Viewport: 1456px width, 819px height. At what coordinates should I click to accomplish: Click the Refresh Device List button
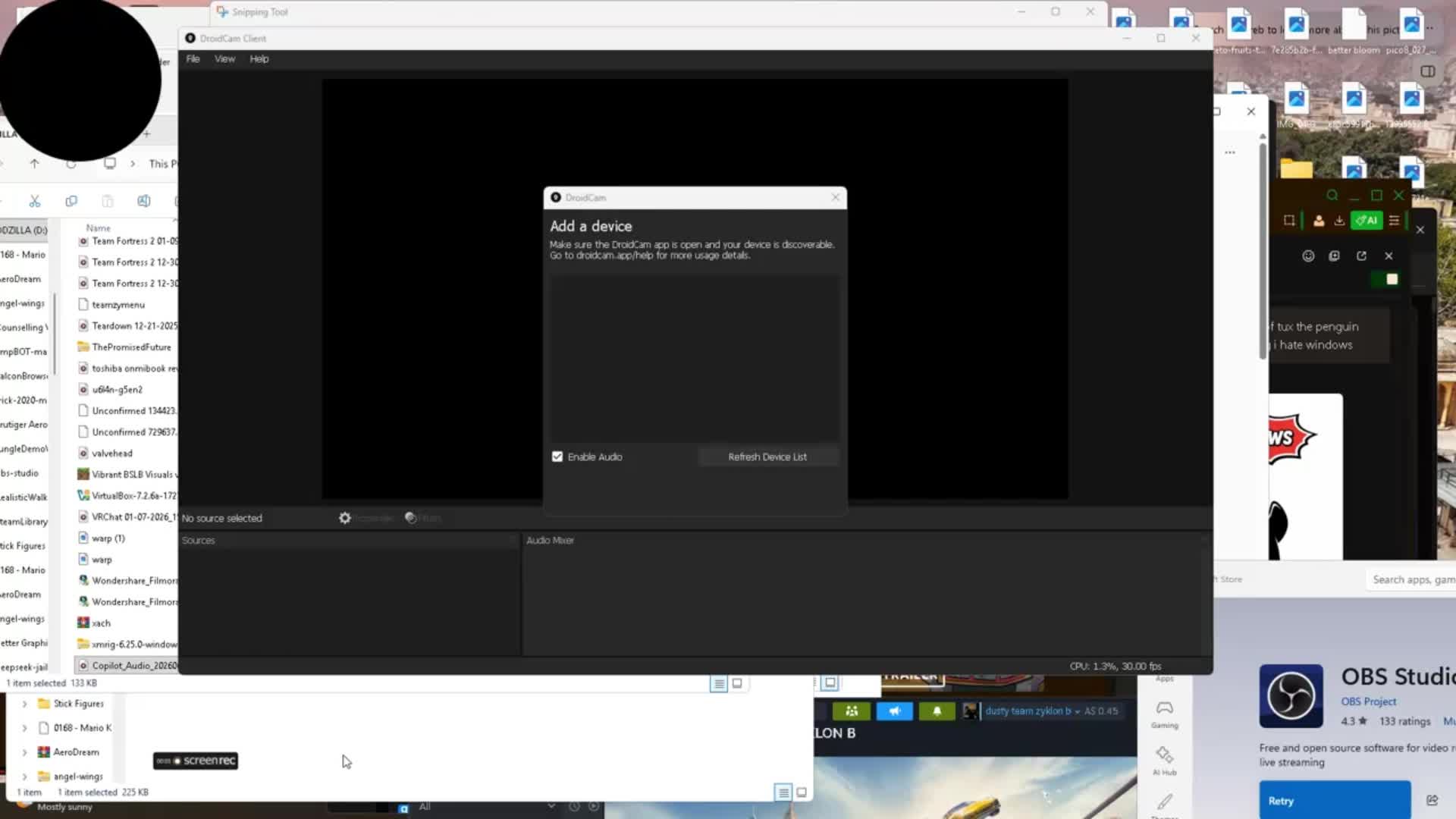click(767, 457)
